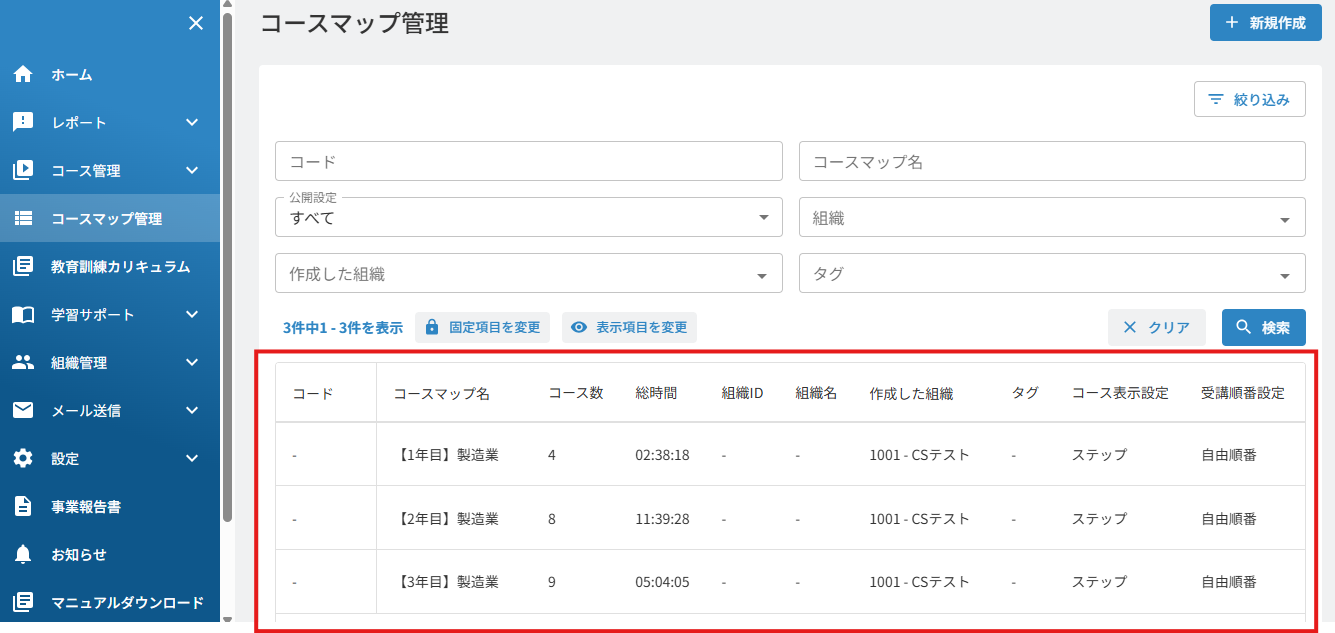Screen dimensions: 1335x633
Task: Focus the コースマップ名 input field
Action: 1052,161
